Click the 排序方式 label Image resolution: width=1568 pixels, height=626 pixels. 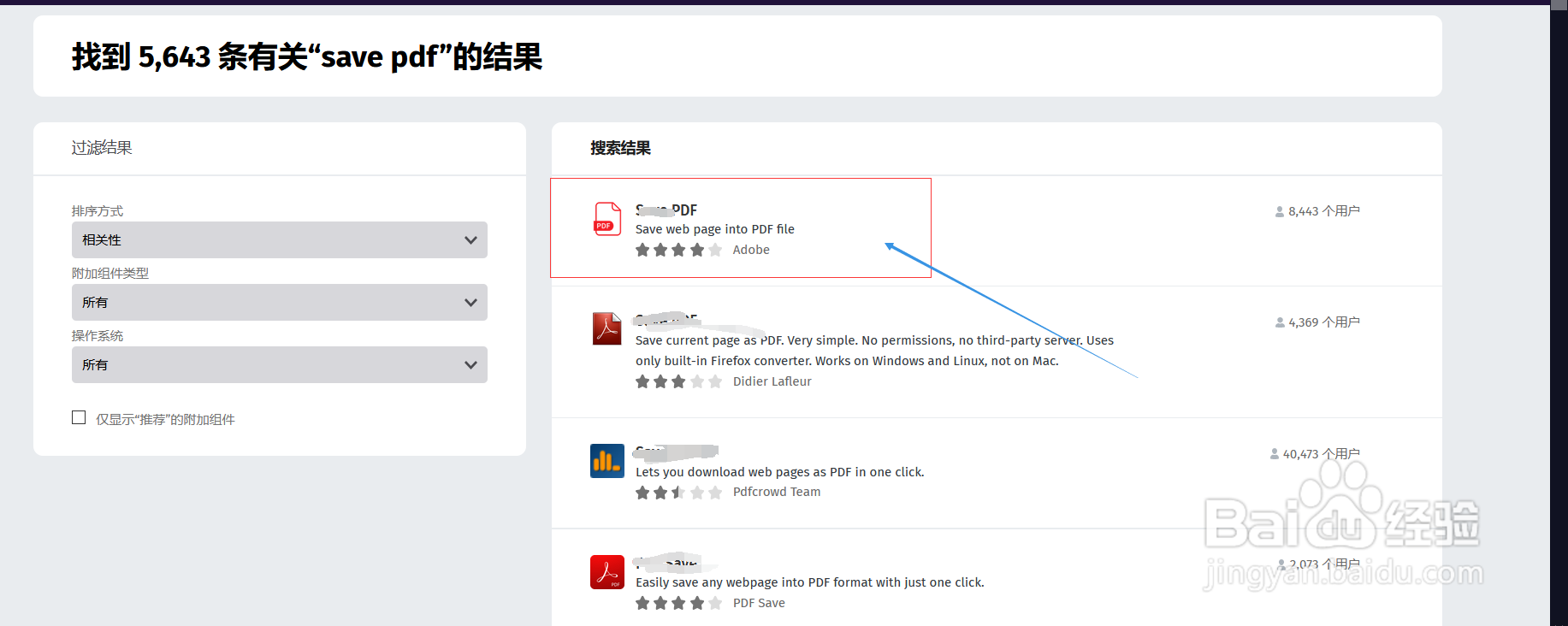(x=98, y=211)
